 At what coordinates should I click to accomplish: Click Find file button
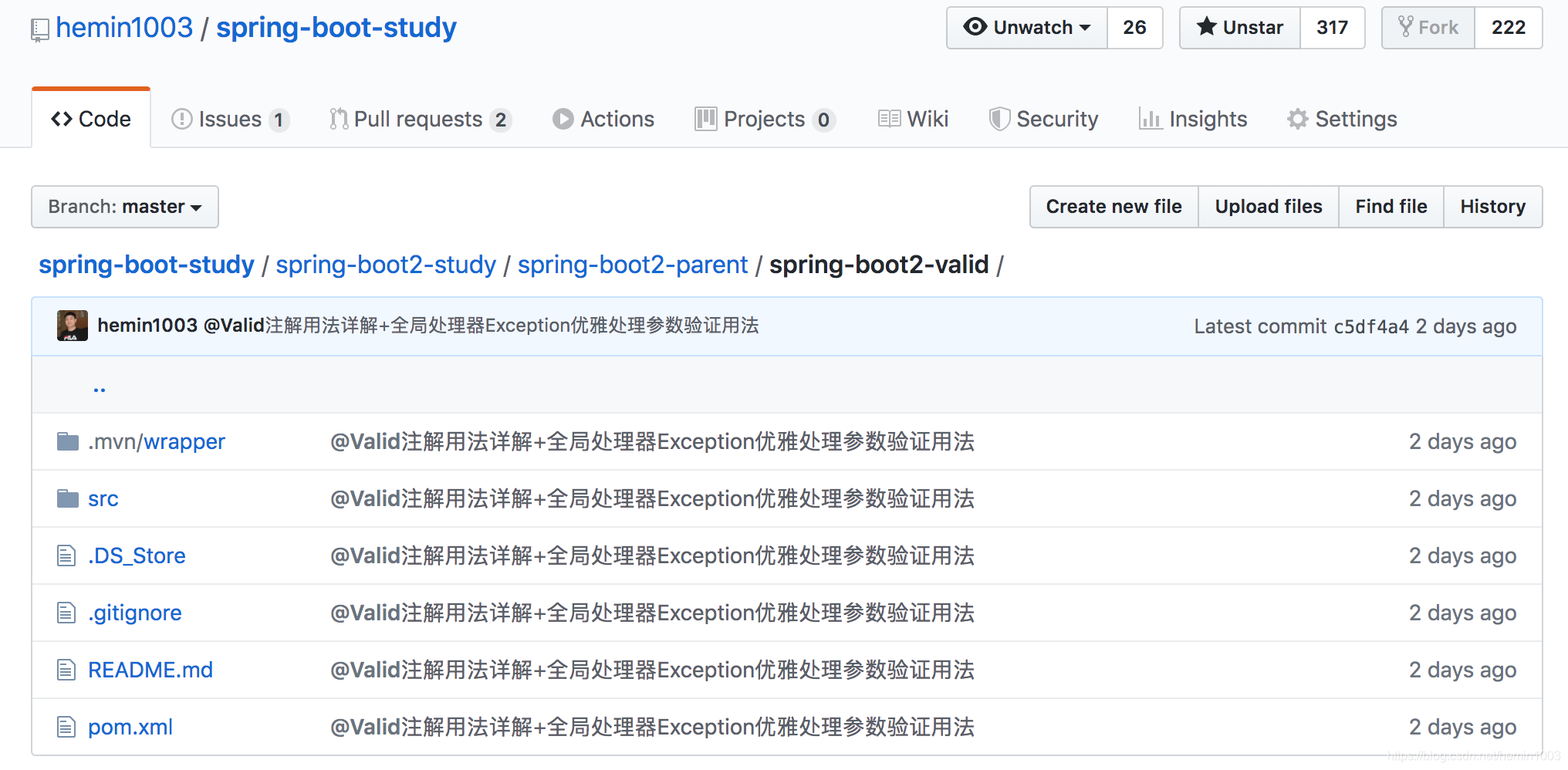[1391, 207]
